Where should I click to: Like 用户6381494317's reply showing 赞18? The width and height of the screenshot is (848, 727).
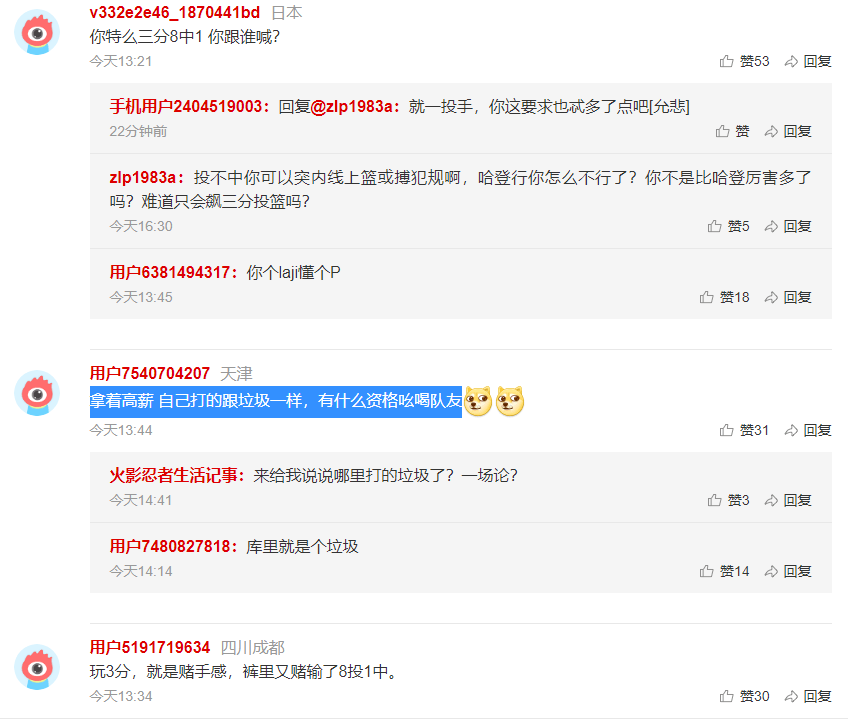724,297
